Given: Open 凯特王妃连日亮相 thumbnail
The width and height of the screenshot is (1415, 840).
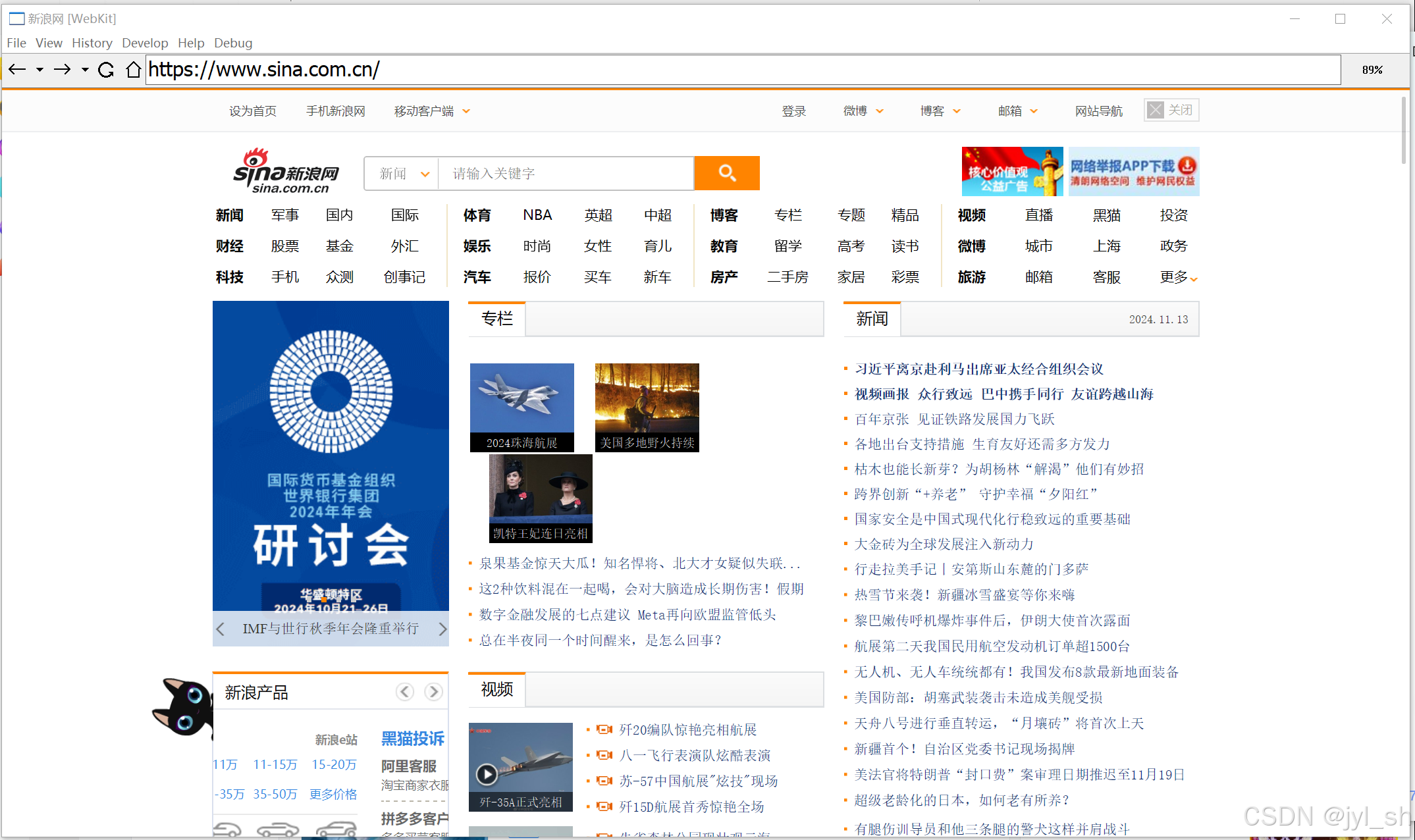Looking at the screenshot, I should click(541, 498).
